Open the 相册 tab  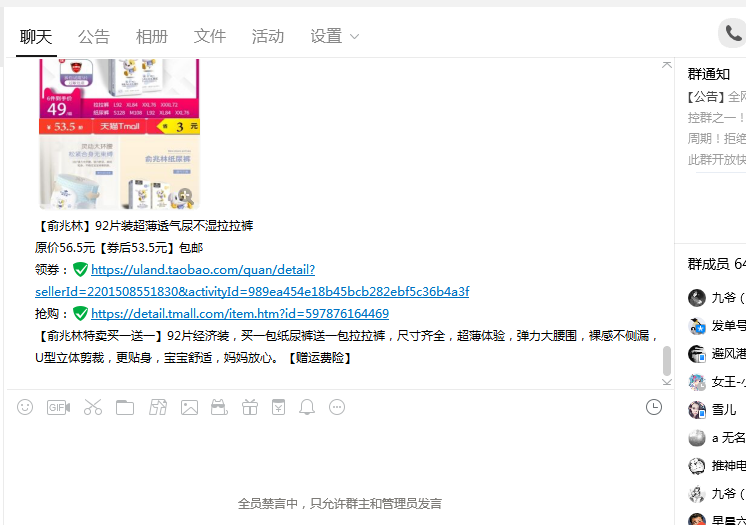tap(152, 36)
